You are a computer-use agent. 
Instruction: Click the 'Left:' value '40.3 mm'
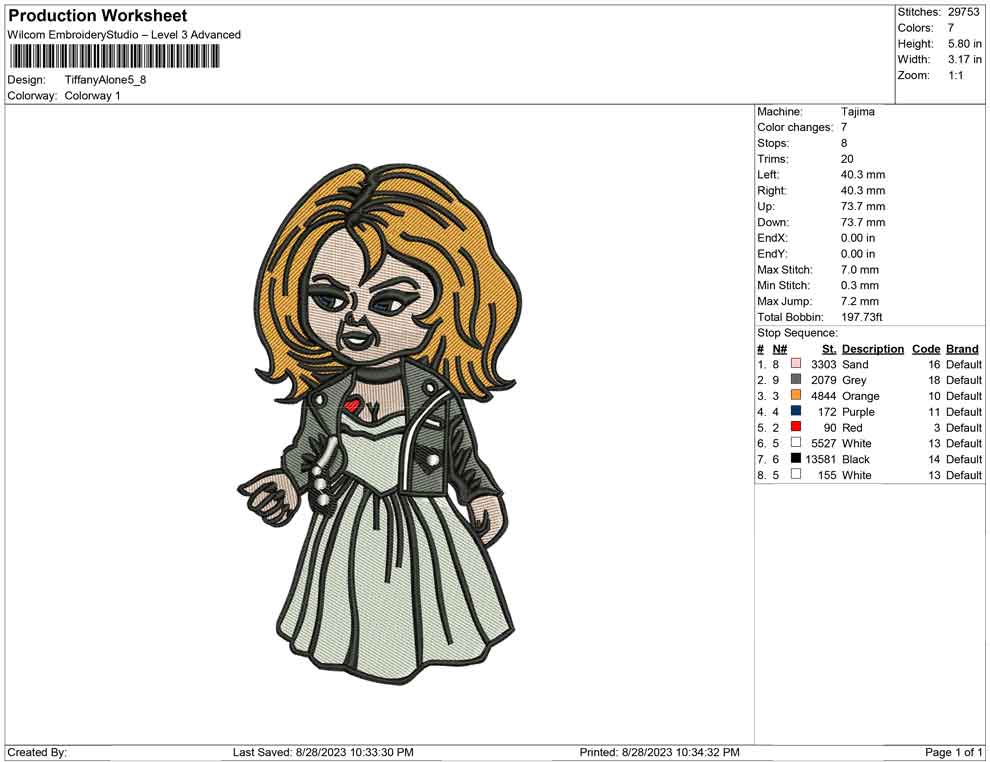click(x=862, y=175)
